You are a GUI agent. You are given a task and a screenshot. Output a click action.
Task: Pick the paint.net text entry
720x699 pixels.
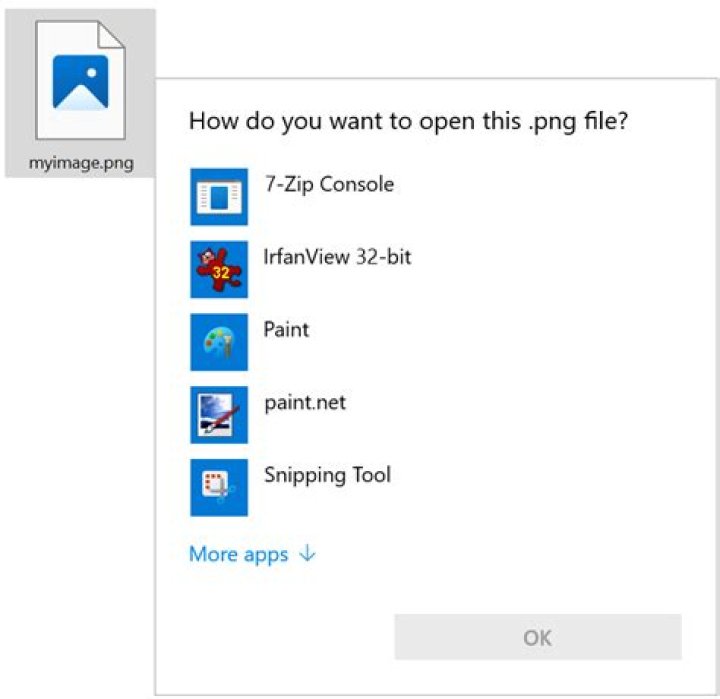point(305,403)
